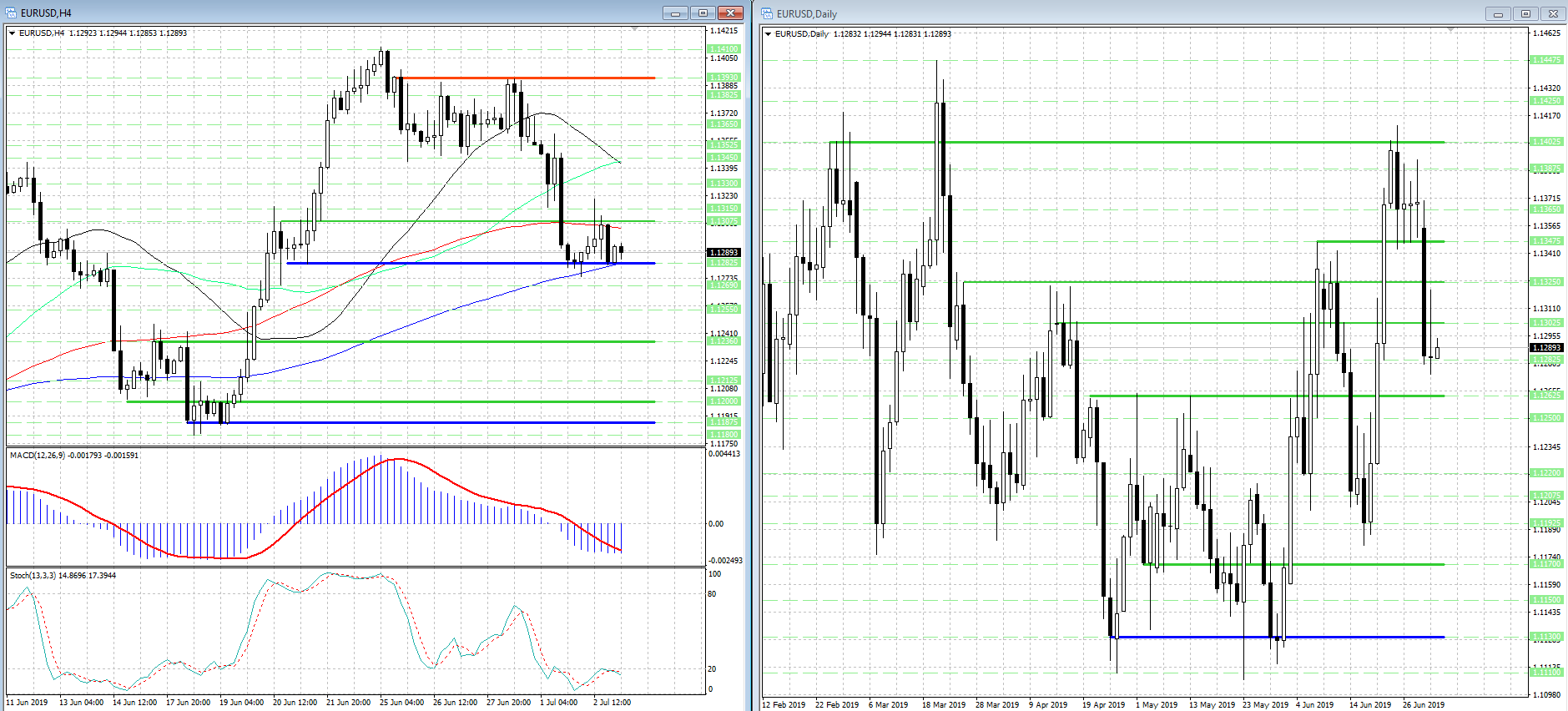The image size is (1568, 711).
Task: Click the 1.13110 price on the Daily scale
Action: (x=1546, y=309)
